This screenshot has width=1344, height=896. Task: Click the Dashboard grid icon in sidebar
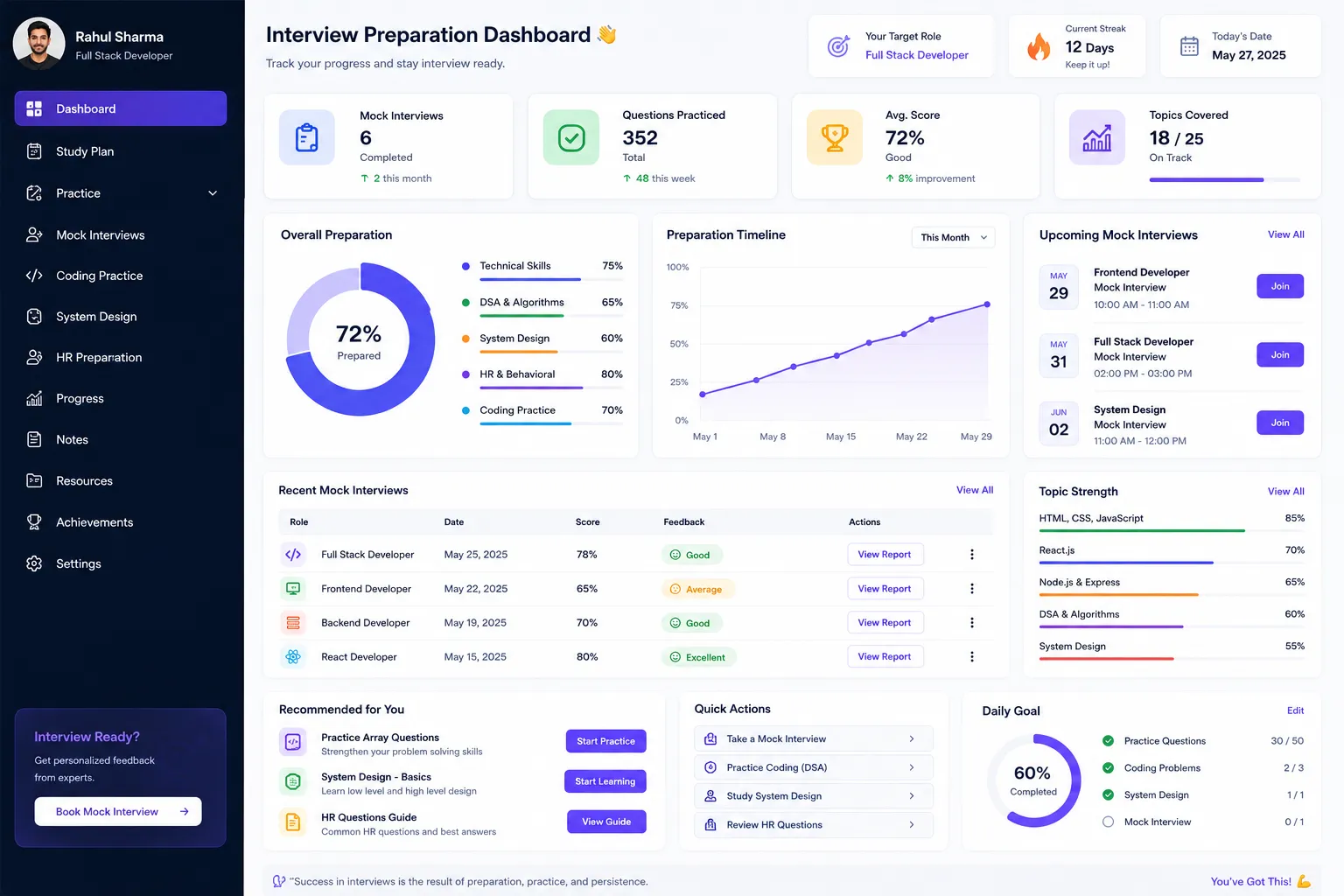tap(34, 108)
